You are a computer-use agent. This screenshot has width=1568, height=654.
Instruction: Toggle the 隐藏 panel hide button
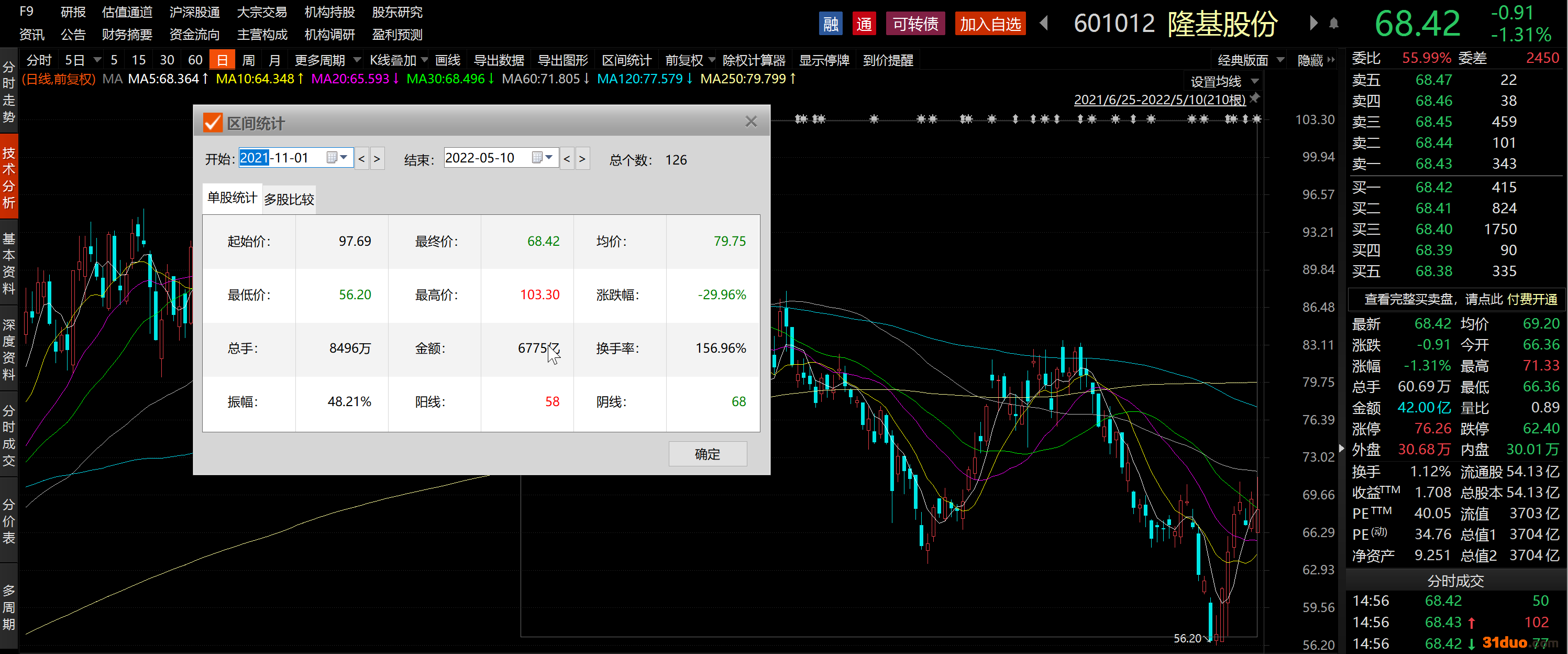[1315, 60]
